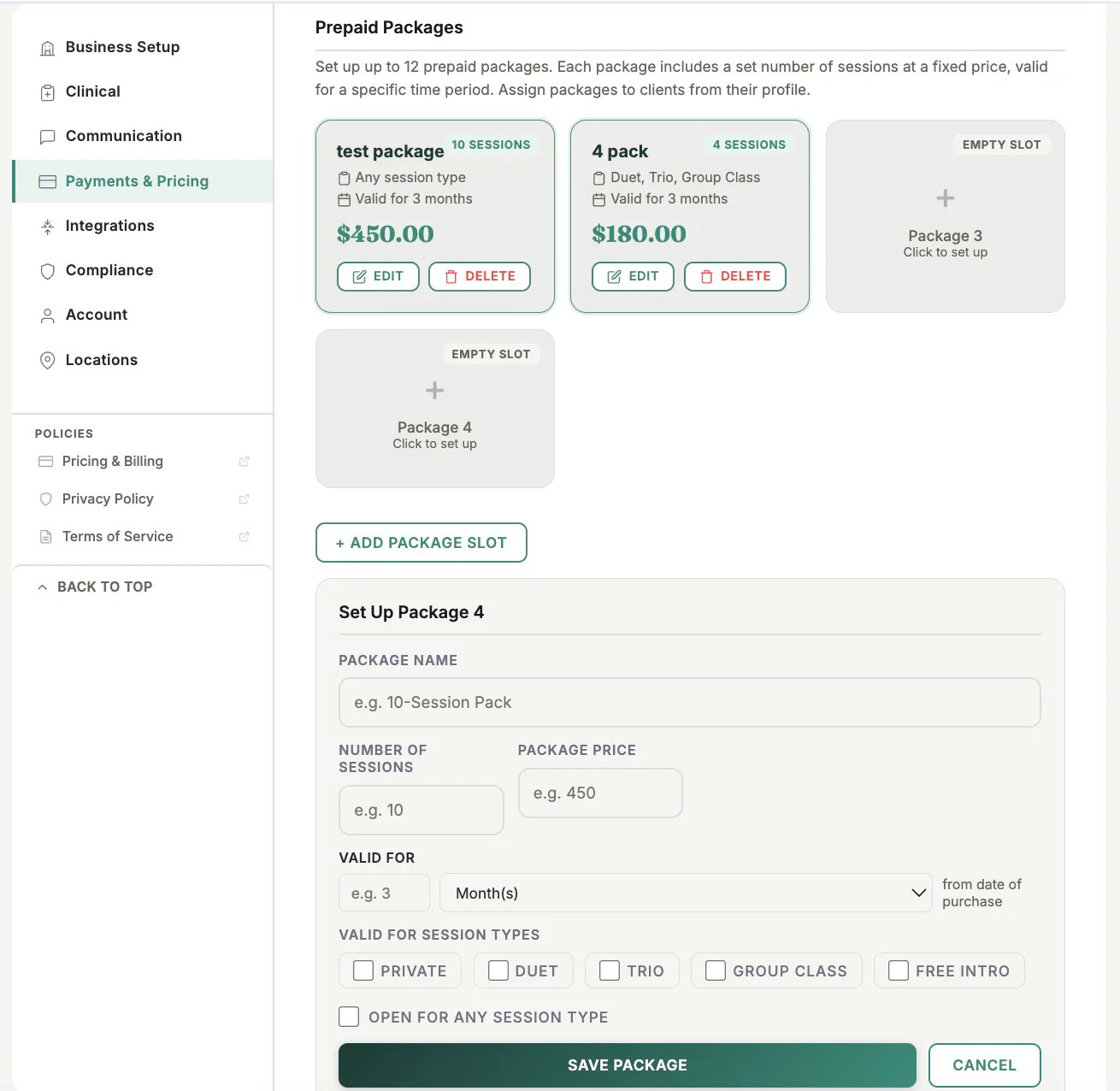
Task: Click the plus icon in Package 4 slot
Action: 435,391
